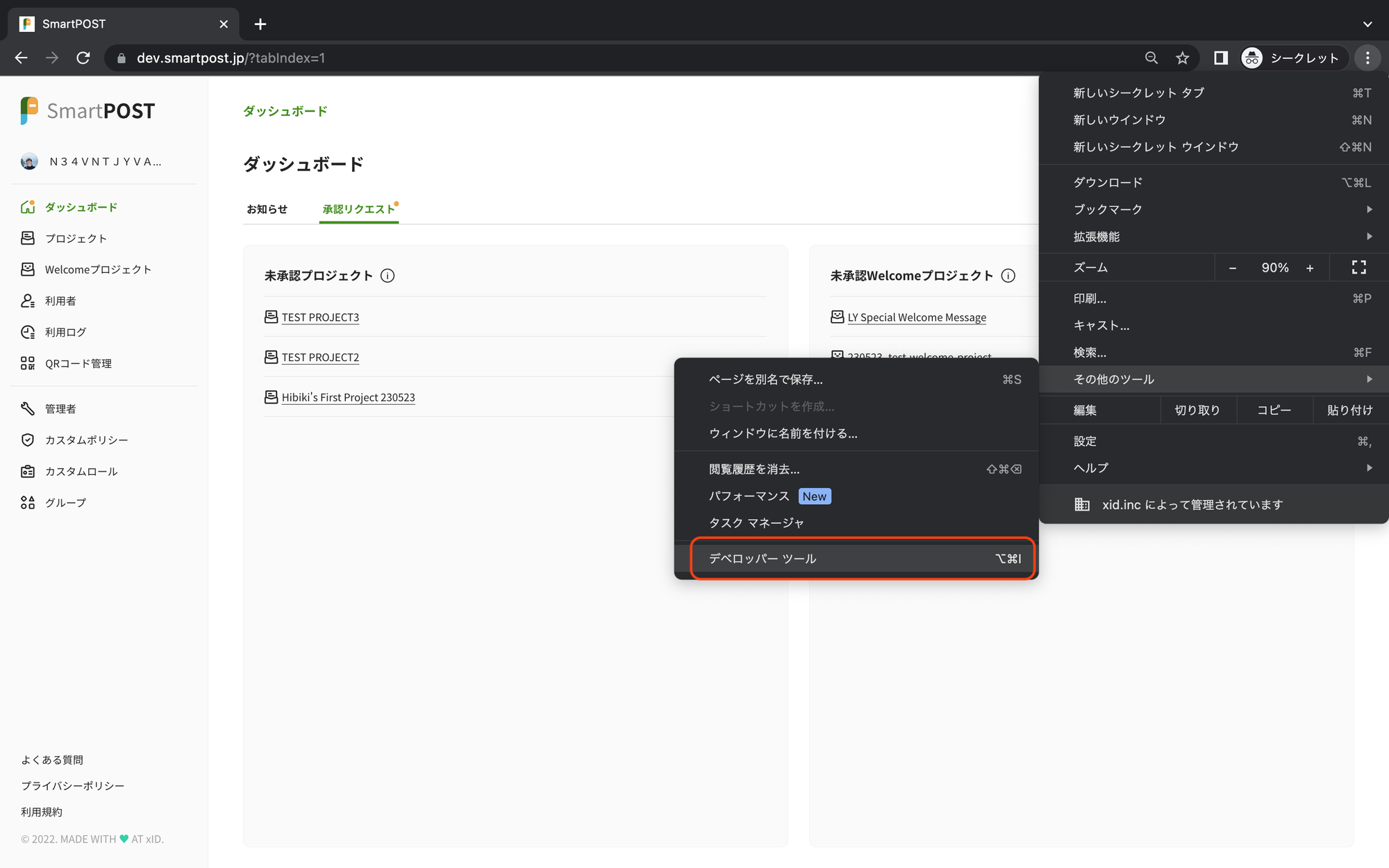
Task: Open よくある質問 footer link
Action: pos(52,760)
